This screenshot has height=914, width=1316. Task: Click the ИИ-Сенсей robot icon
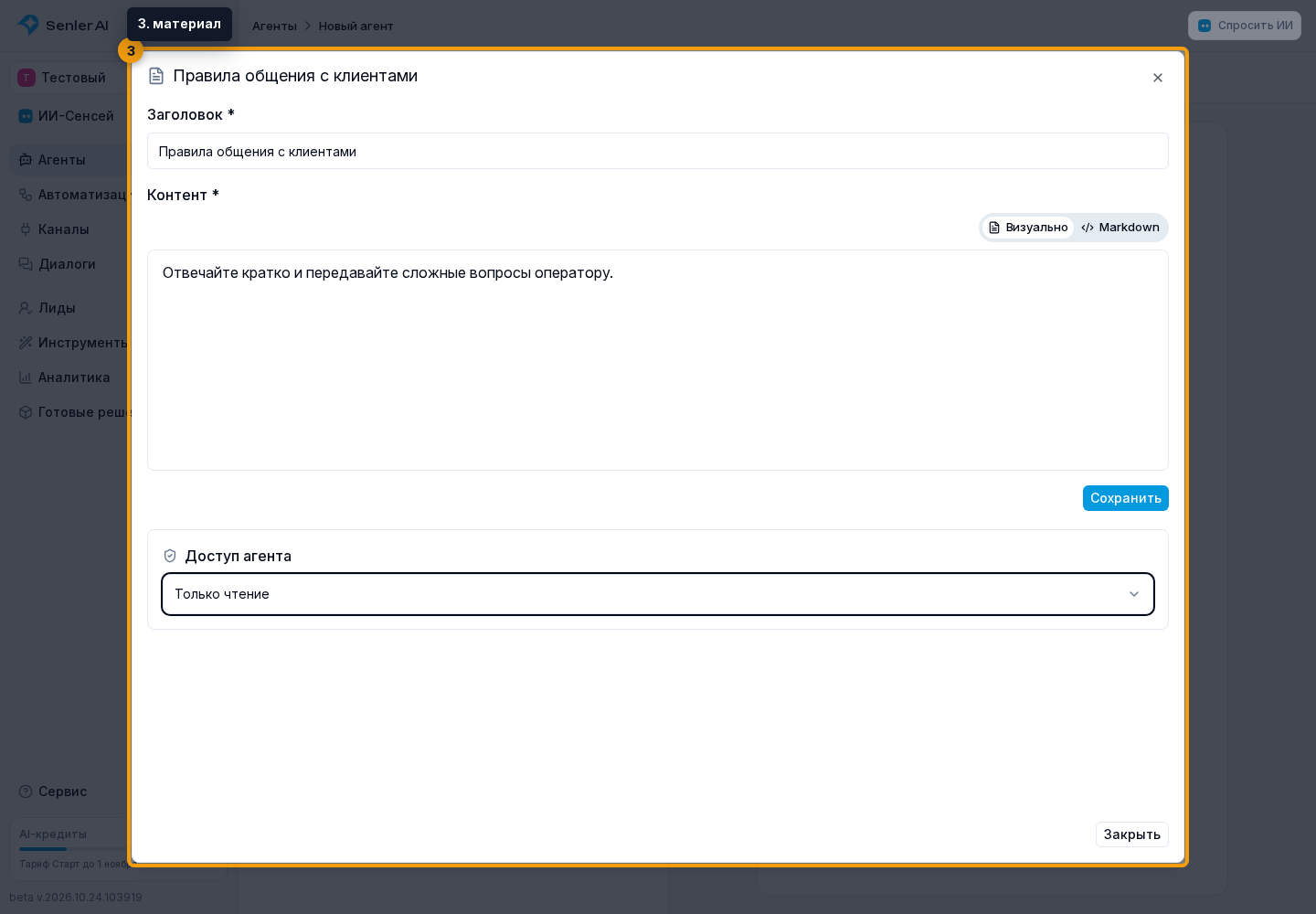click(x=26, y=116)
